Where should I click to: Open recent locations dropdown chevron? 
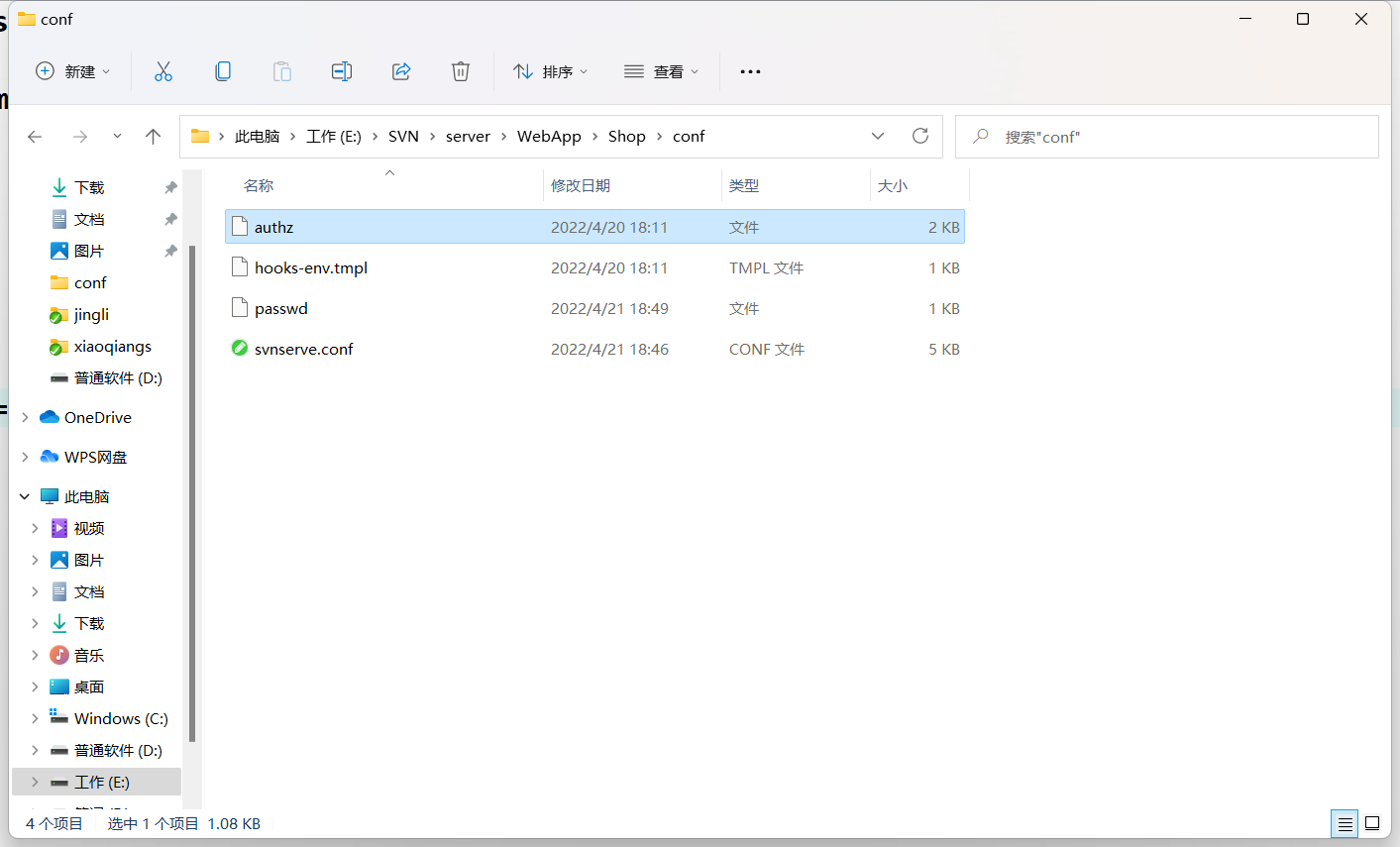point(117,137)
